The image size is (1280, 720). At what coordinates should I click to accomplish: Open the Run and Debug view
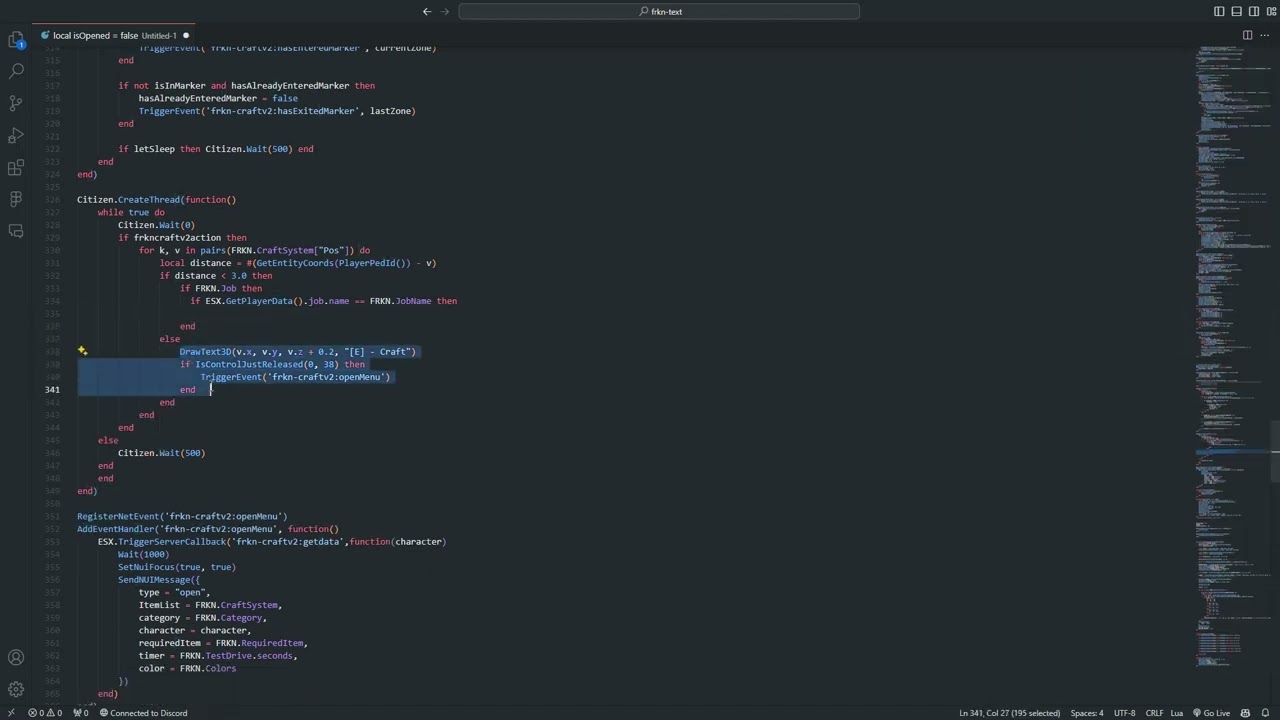click(x=16, y=136)
